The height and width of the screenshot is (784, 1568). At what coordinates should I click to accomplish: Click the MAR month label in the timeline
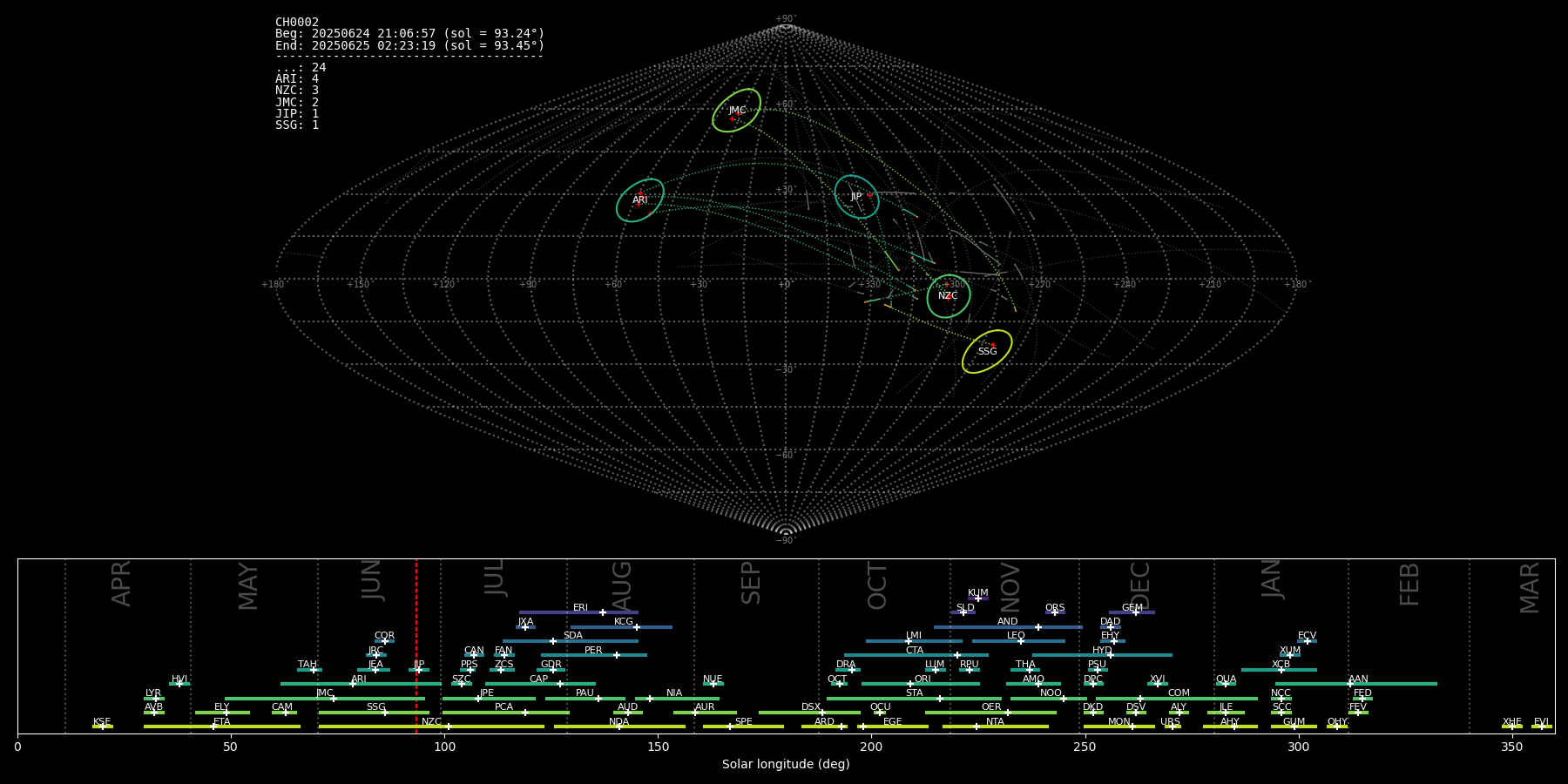[x=1530, y=587]
